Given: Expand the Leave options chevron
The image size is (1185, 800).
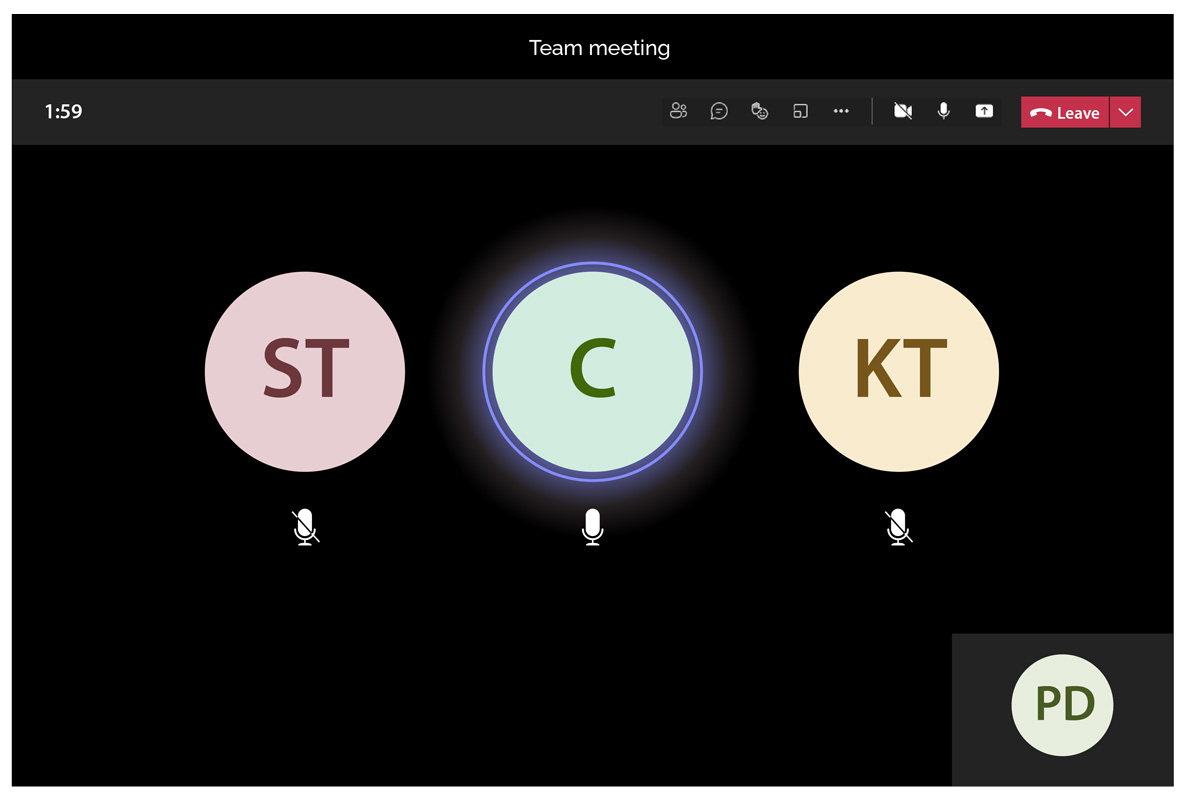Looking at the screenshot, I should 1125,113.
